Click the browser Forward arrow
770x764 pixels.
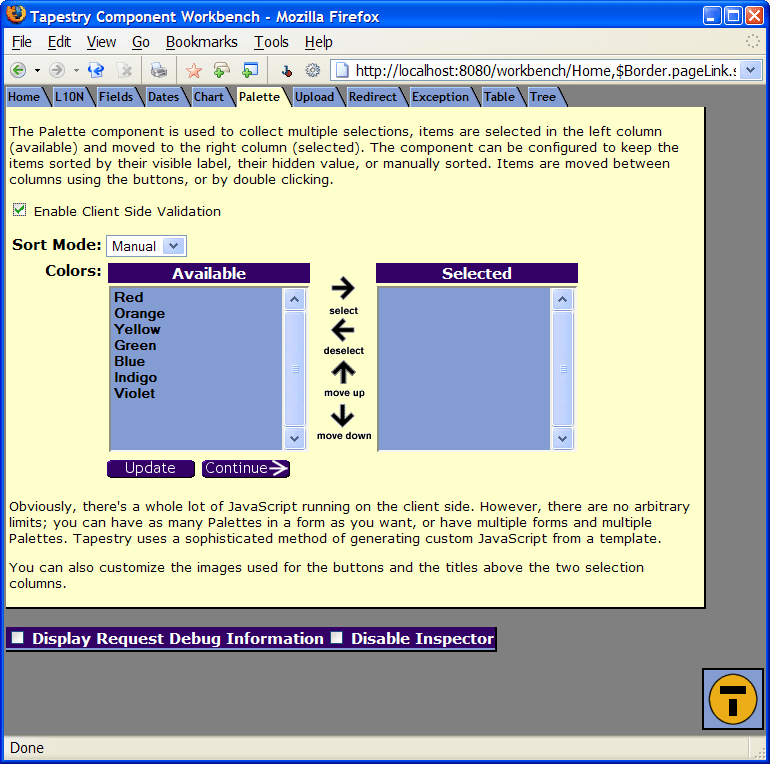[x=57, y=70]
